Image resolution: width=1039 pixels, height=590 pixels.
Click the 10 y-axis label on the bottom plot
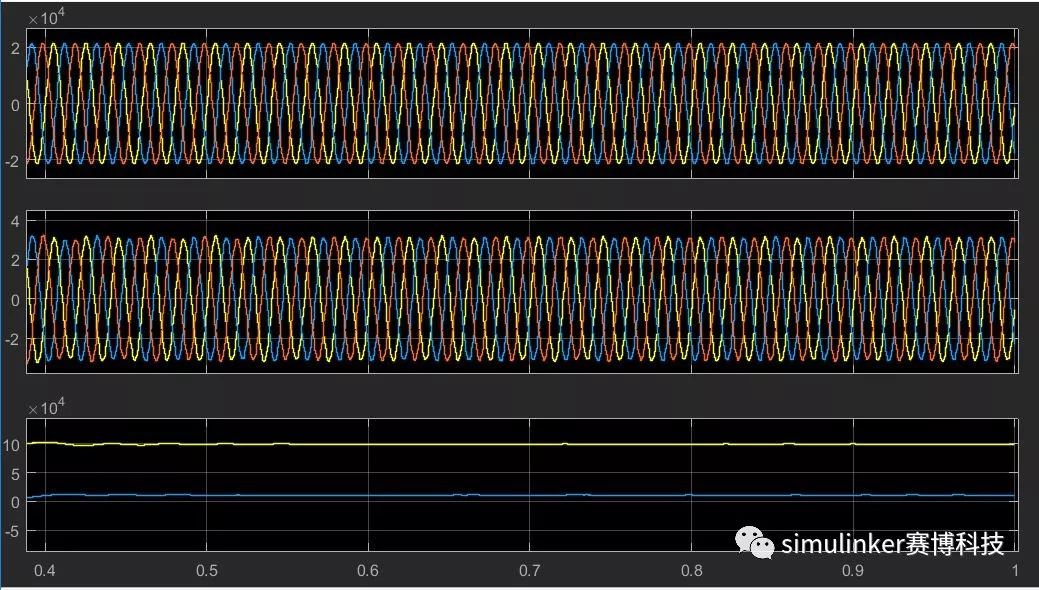pos(11,445)
